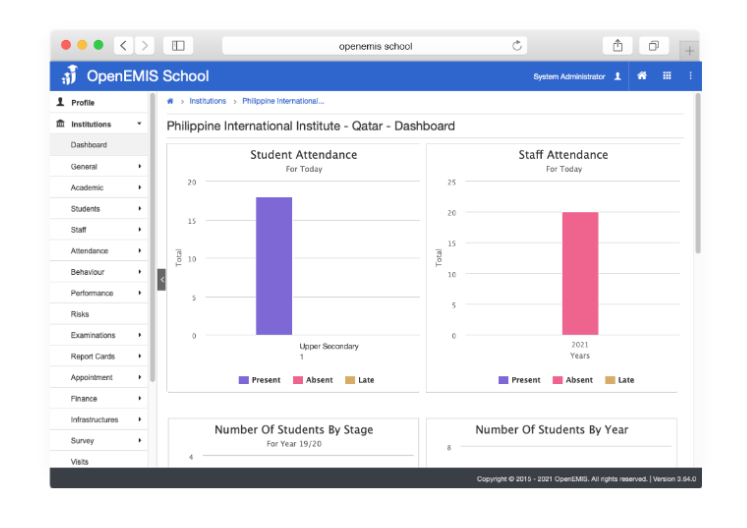Screen dimensions: 747x528
Task: Toggle Absent series in Staff Attendance legend
Action: [573, 380]
